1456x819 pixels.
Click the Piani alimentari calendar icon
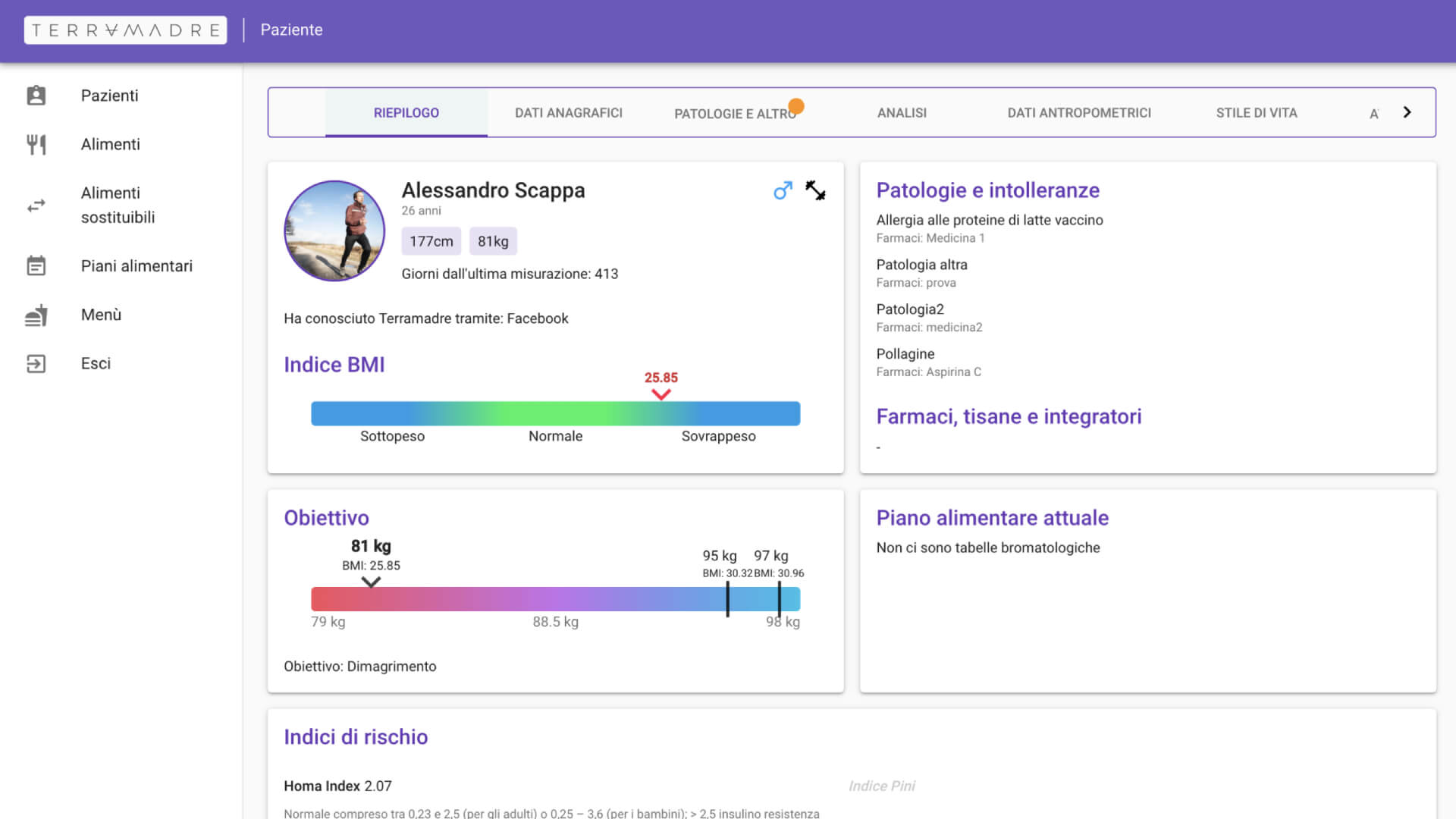pos(36,265)
